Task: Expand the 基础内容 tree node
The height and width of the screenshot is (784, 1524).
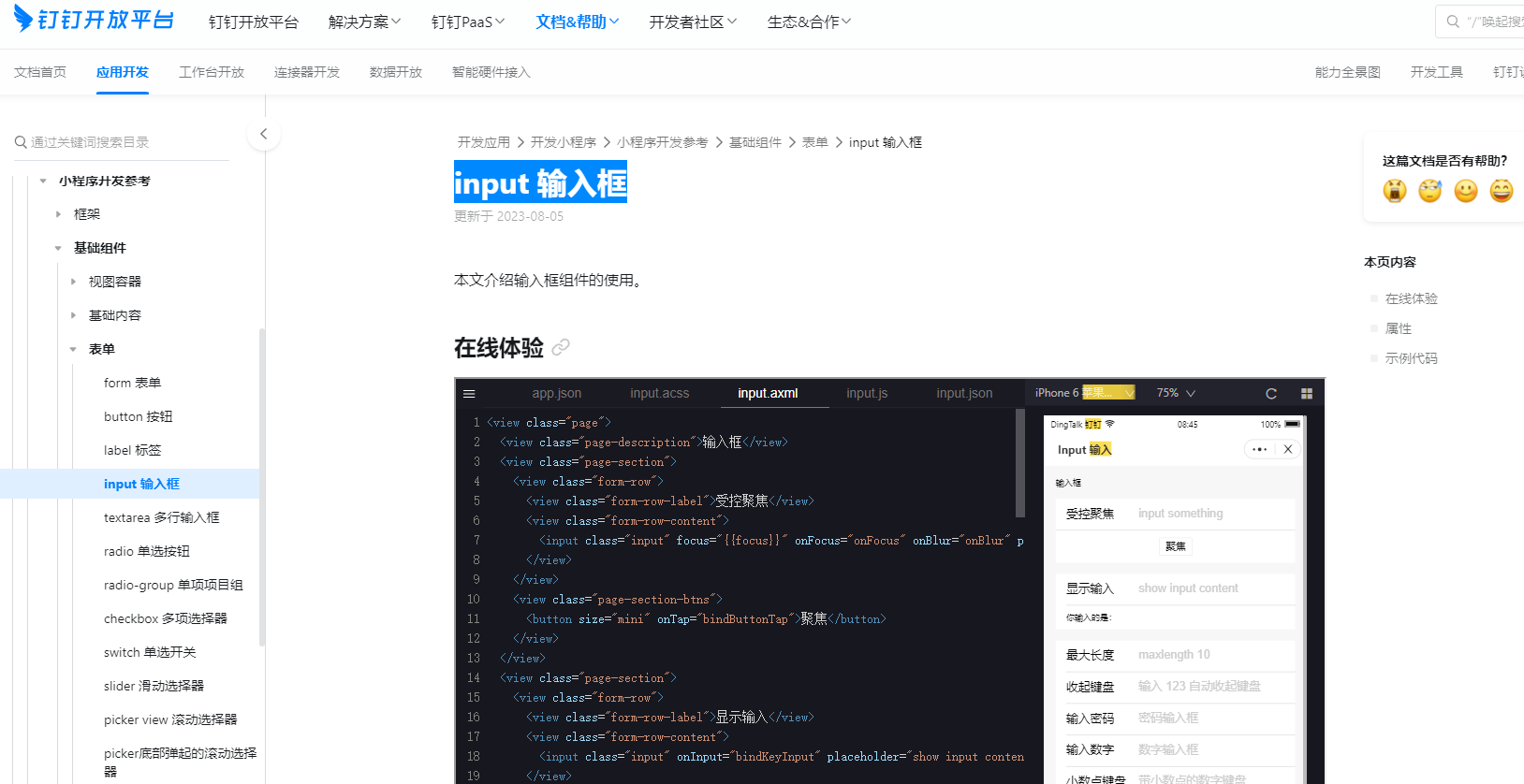Action: (73, 315)
